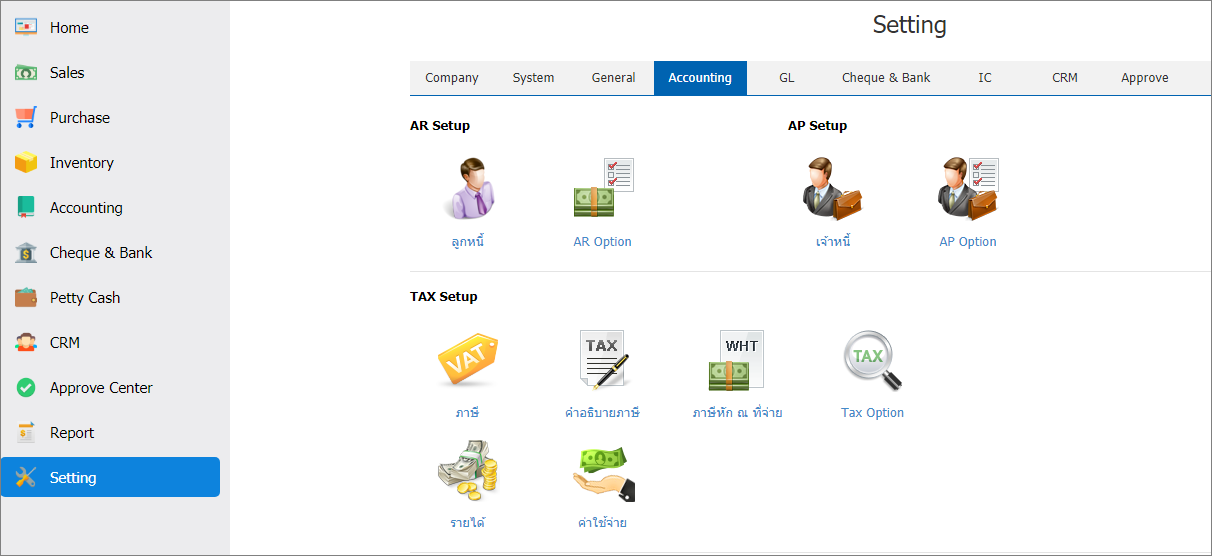This screenshot has height=556, width=1212.
Task: Open the เจ้าหนี้ creditor briefcase icon
Action: (x=833, y=189)
